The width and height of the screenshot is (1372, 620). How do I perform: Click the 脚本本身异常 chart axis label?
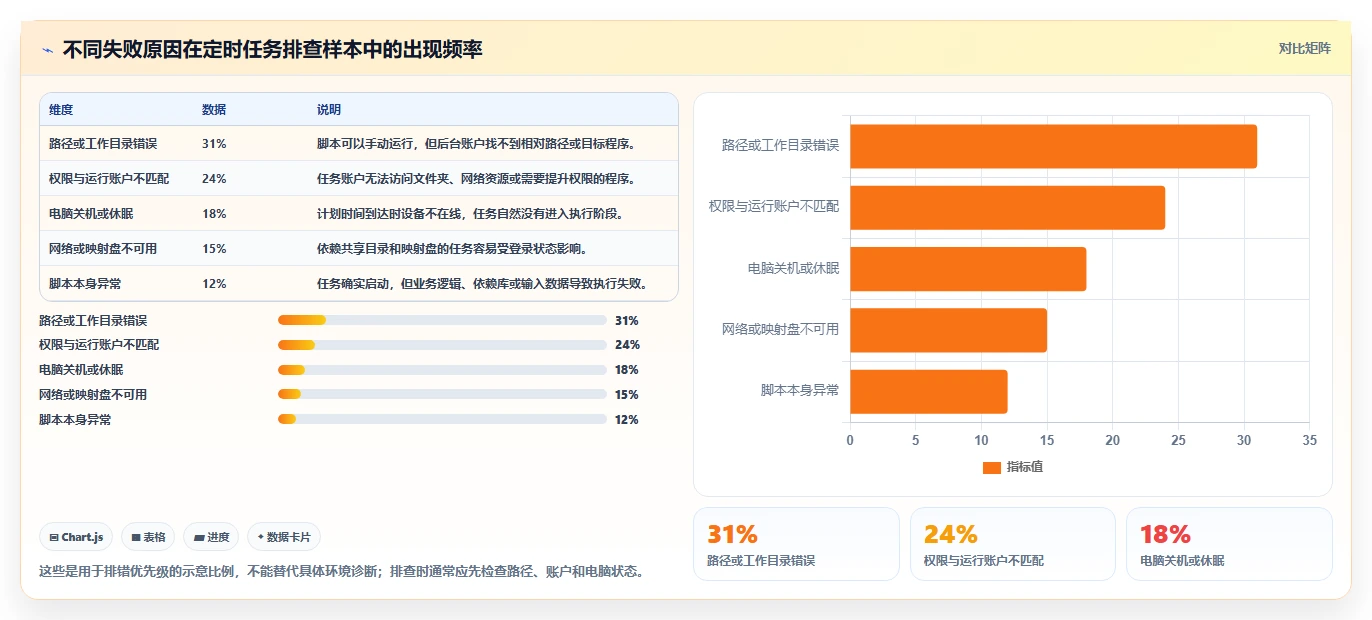pyautogui.click(x=800, y=391)
